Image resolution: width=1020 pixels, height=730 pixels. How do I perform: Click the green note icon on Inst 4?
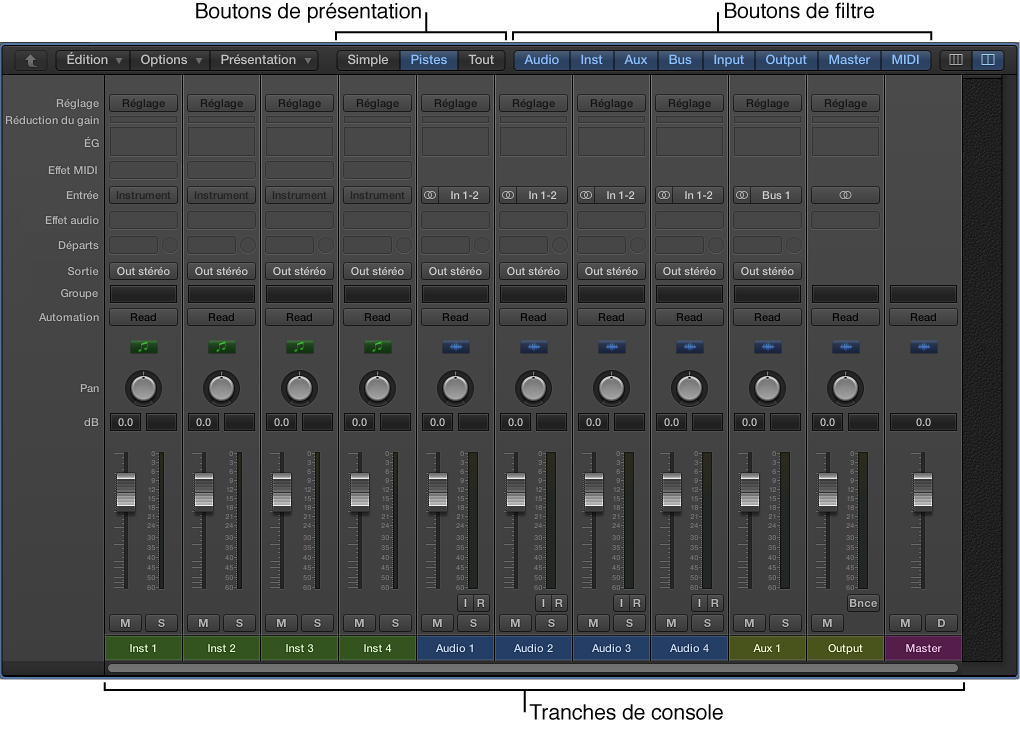(x=377, y=347)
